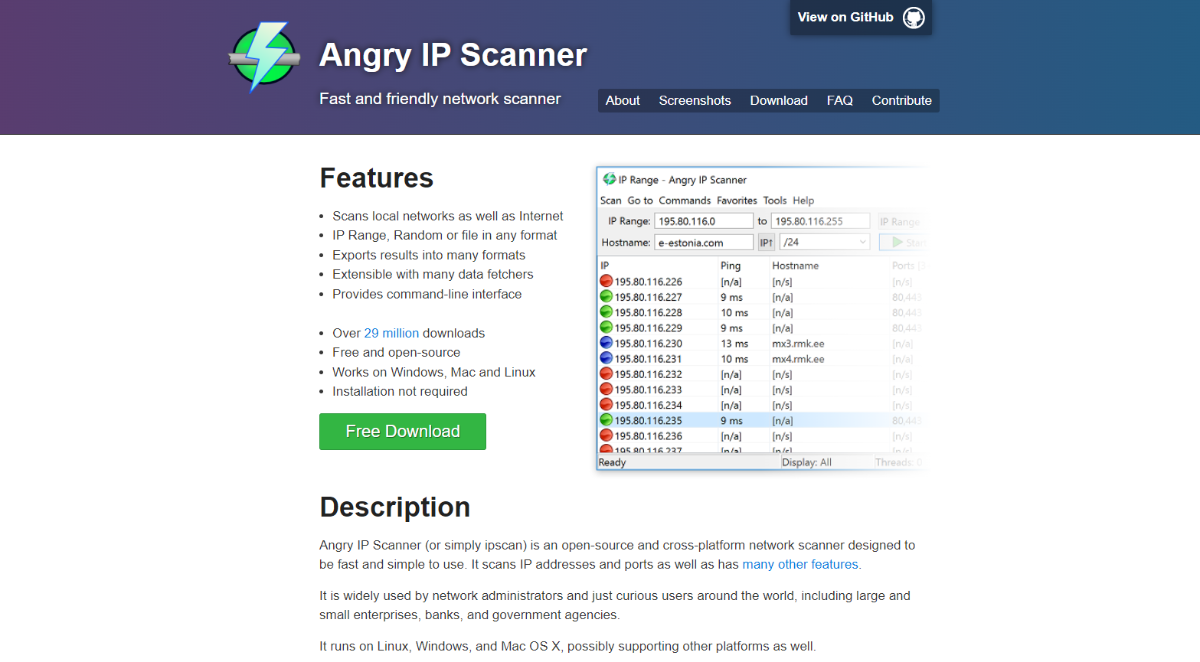The height and width of the screenshot is (662, 1200).
Task: Select the IP Range, Random or file bullet
Action: pos(445,235)
